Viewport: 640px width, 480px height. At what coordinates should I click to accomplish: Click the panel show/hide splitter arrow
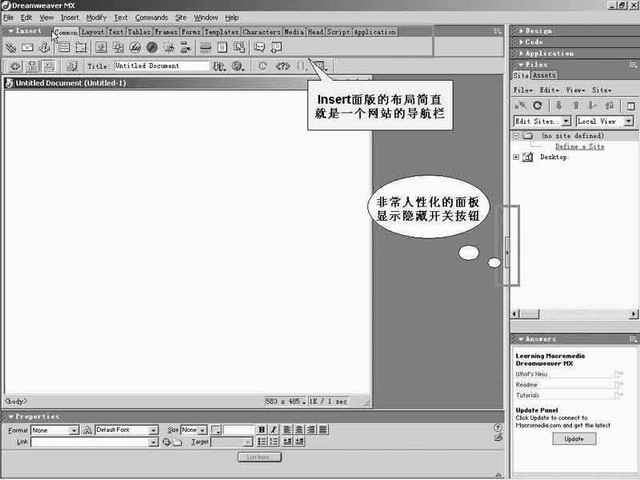pyautogui.click(x=507, y=252)
